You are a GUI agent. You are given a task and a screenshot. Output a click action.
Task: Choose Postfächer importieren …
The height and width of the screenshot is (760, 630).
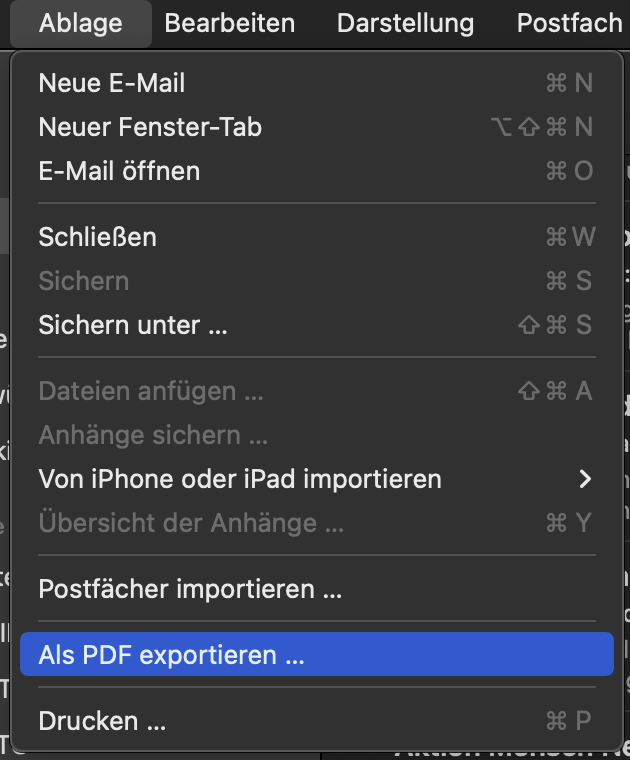tap(190, 589)
